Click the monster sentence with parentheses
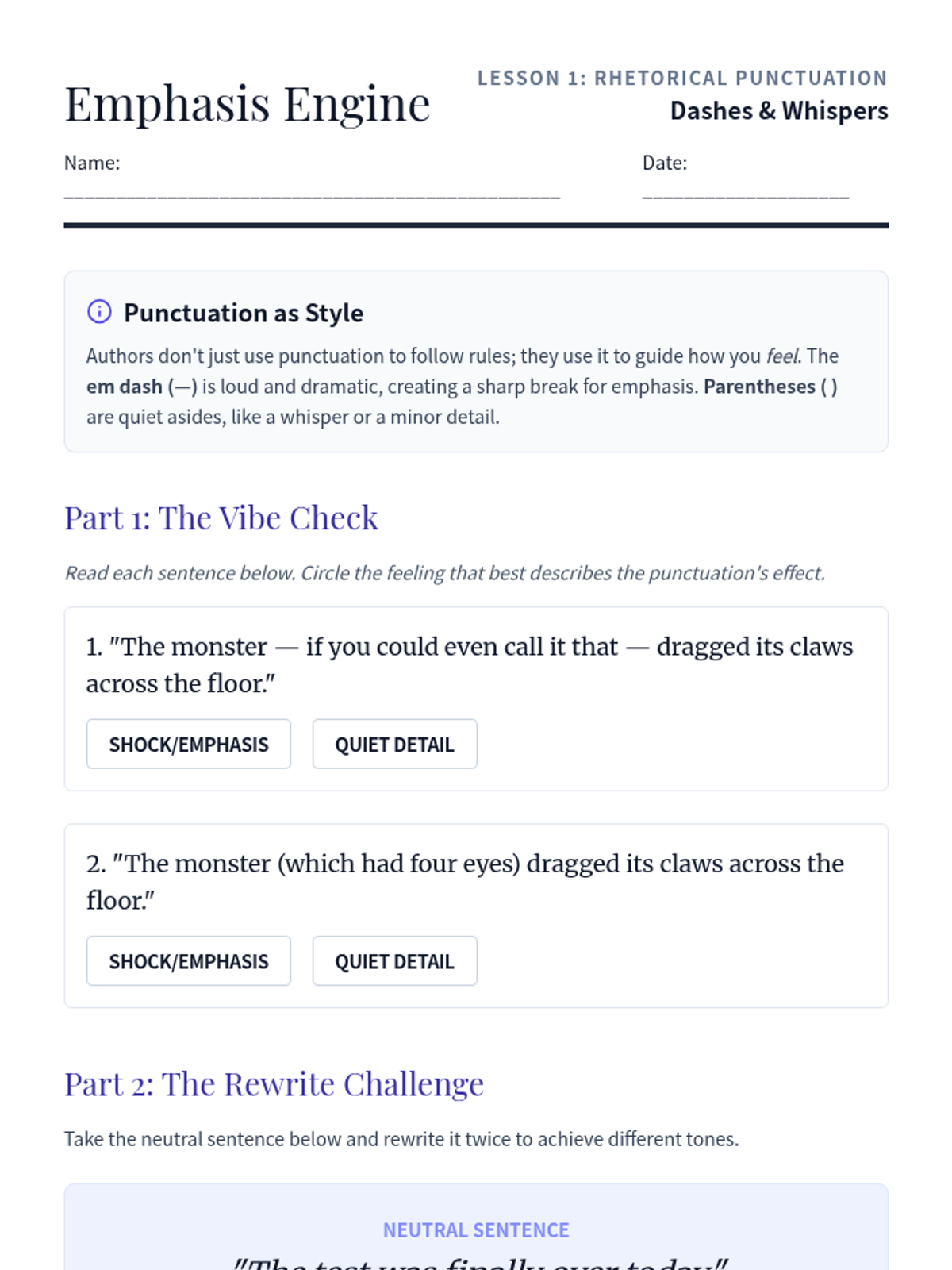 pyautogui.click(x=464, y=881)
